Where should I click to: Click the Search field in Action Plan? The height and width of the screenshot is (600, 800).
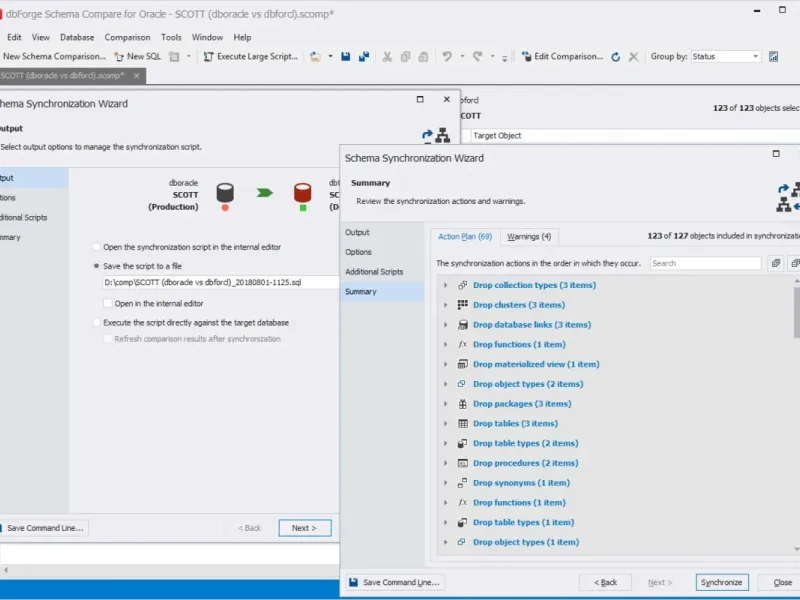click(x=705, y=263)
